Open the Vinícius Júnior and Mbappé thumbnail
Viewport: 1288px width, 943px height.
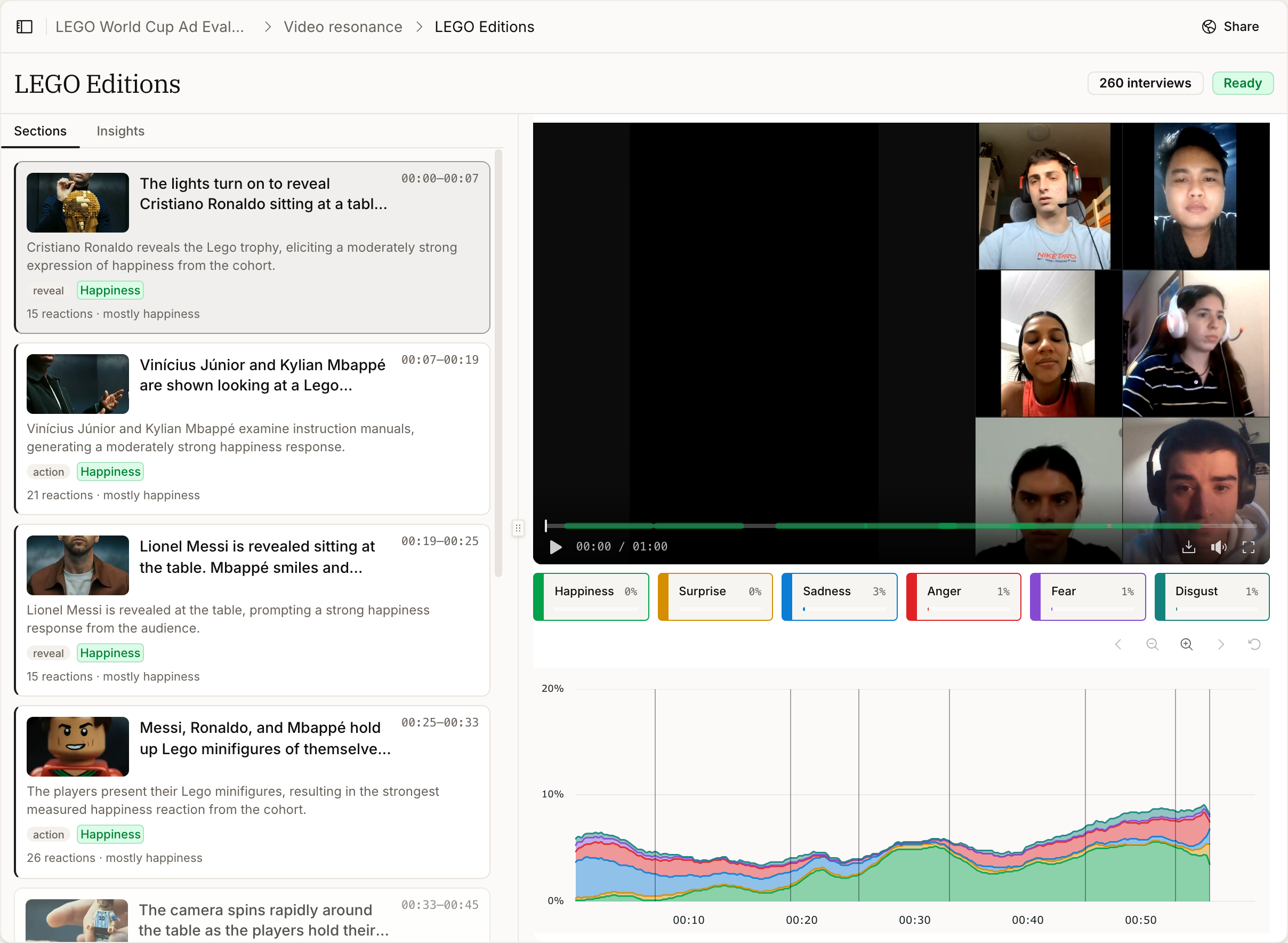tap(78, 384)
